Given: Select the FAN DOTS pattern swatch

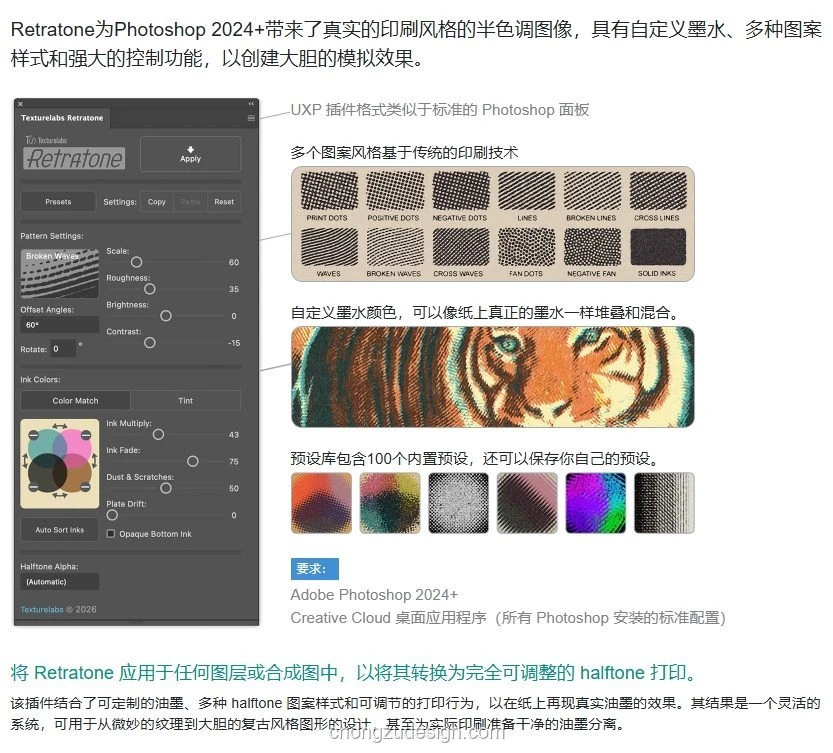Looking at the screenshot, I should tap(526, 247).
